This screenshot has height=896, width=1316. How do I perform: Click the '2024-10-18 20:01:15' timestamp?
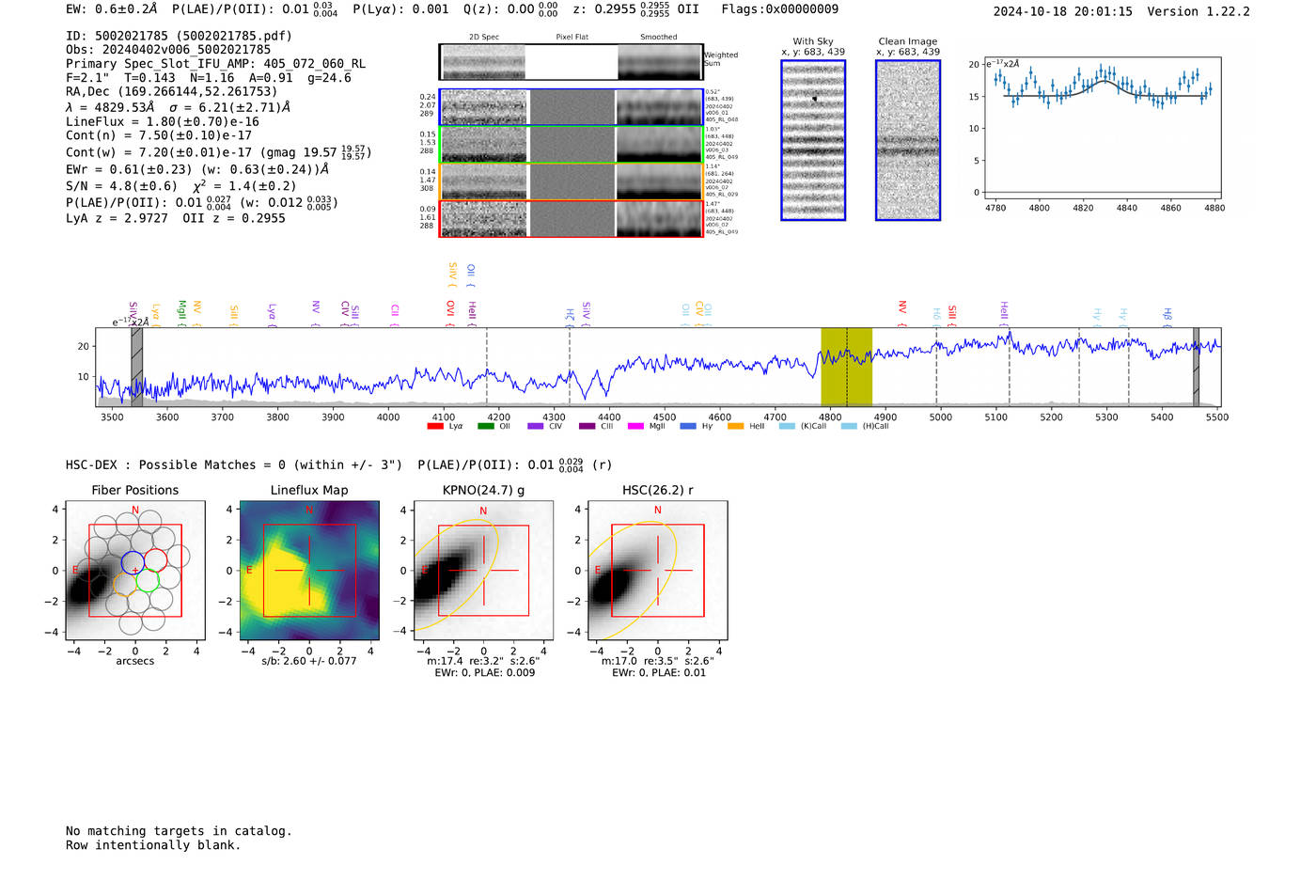(x=1062, y=12)
